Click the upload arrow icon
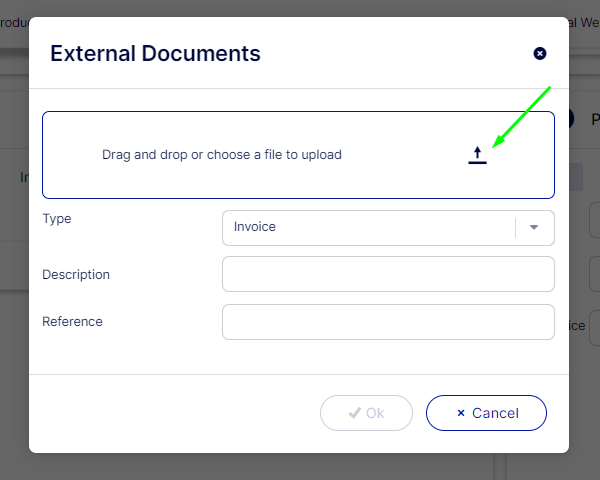Image resolution: width=600 pixels, height=480 pixels. point(477,155)
